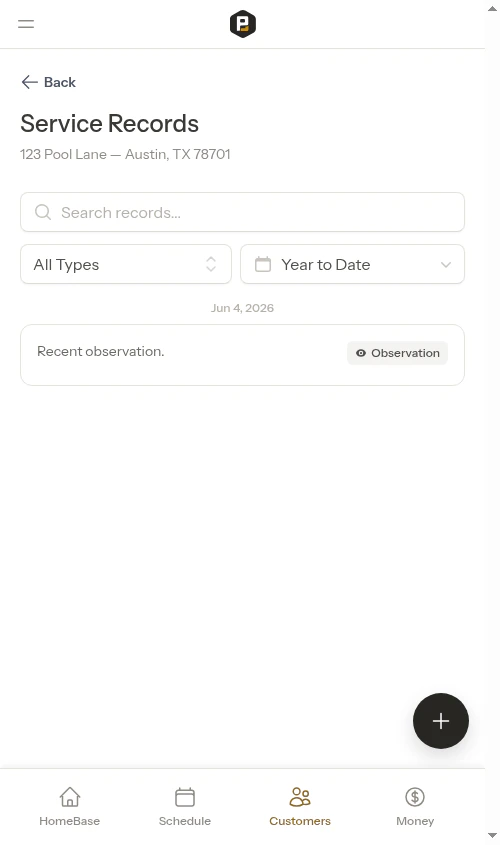Click the Jun 4, 2026 date label

pos(242,308)
